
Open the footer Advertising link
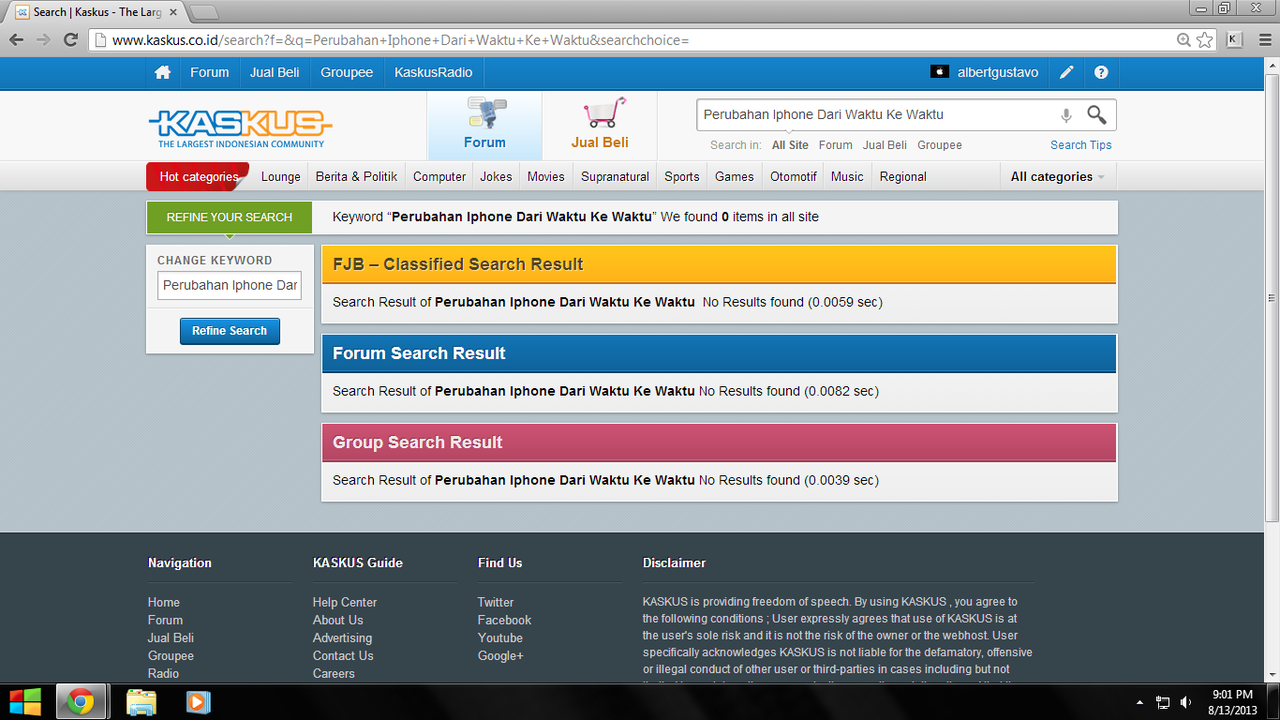342,638
